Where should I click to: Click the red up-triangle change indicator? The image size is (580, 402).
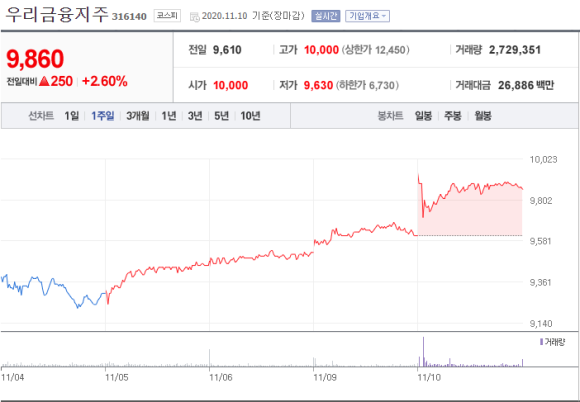[x=44, y=81]
